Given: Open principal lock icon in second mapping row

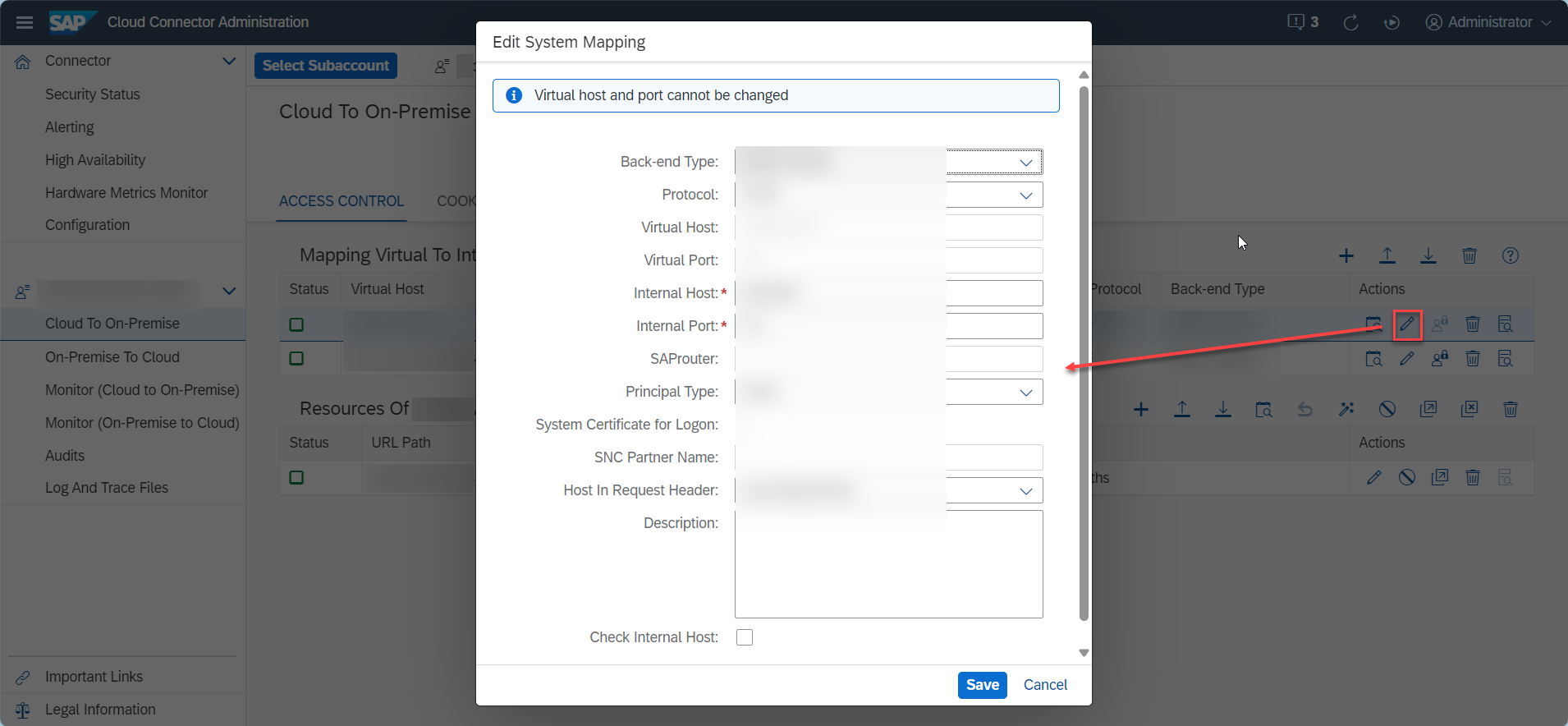Looking at the screenshot, I should click(1440, 359).
